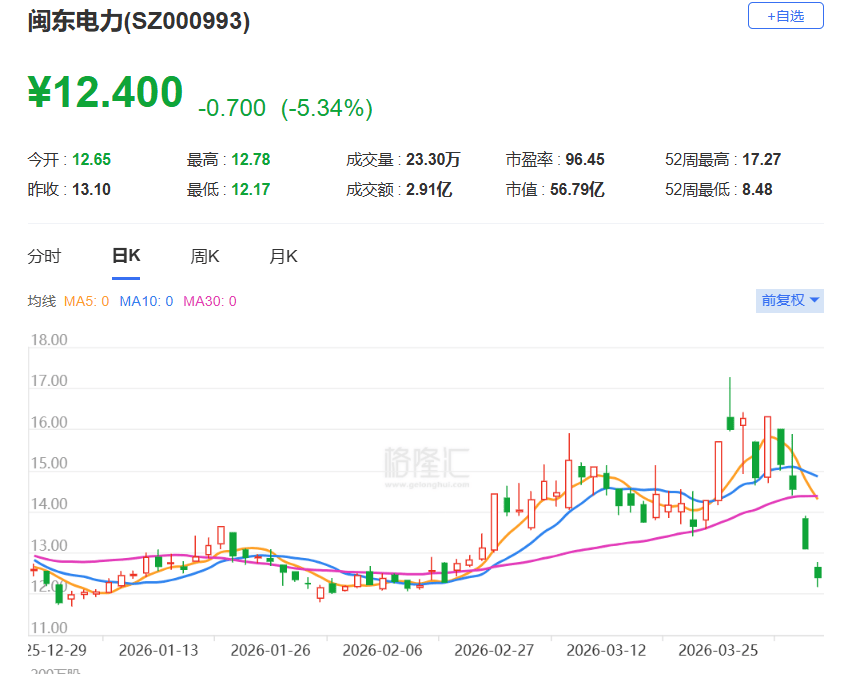Open the 前复权 price adjustment dropdown
This screenshot has width=858, height=674.
pos(783,300)
